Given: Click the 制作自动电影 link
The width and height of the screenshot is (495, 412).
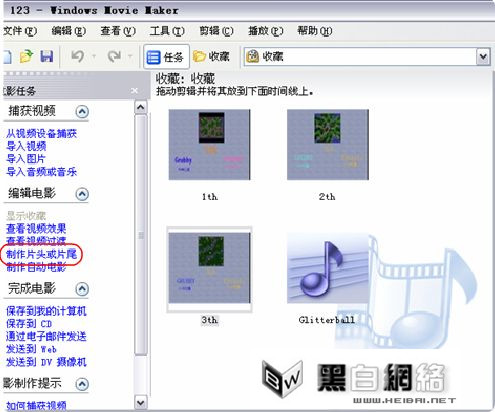Looking at the screenshot, I should 36,267.
